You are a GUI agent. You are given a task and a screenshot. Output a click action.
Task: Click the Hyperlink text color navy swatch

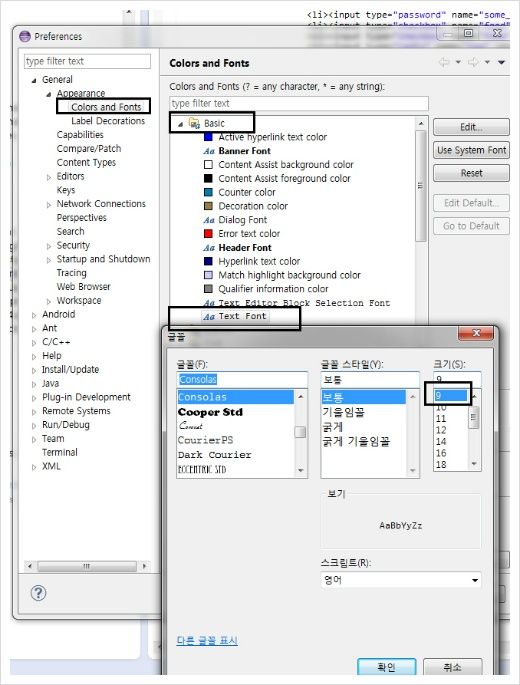[x=208, y=261]
